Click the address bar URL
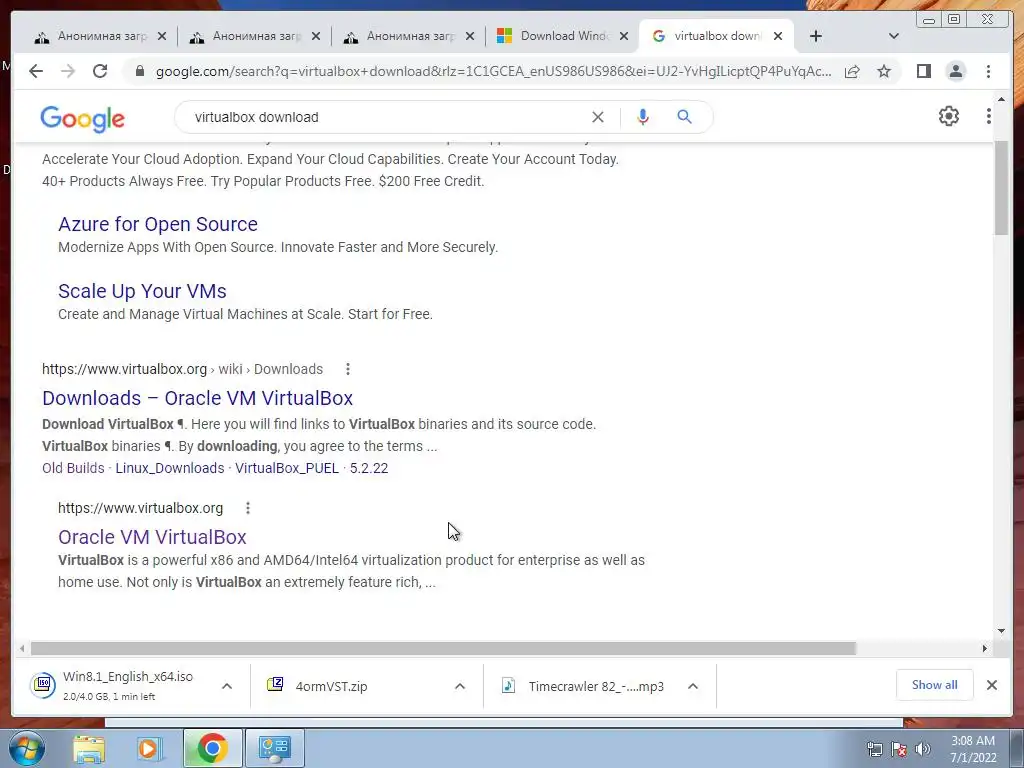The width and height of the screenshot is (1024, 768). pyautogui.click(x=493, y=71)
